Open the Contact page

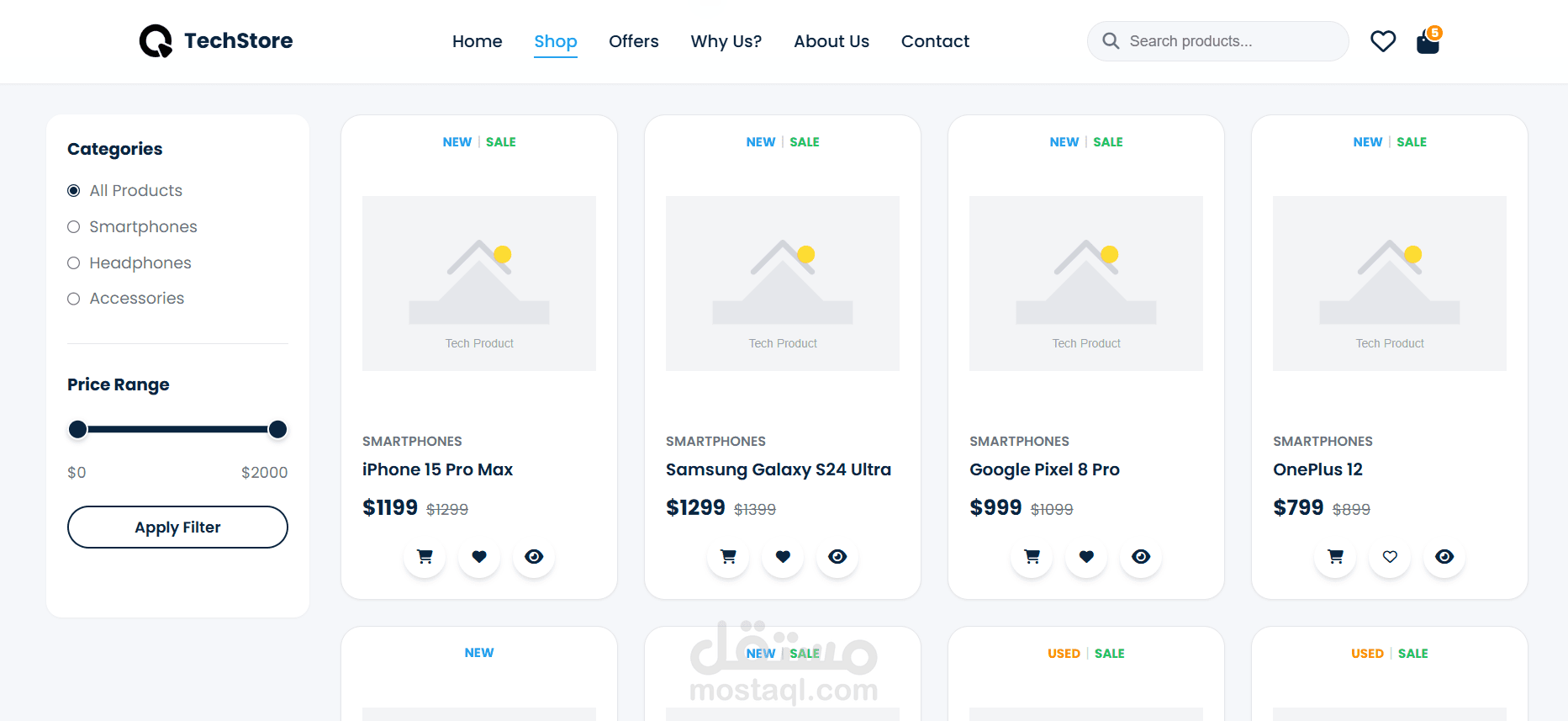[x=935, y=41]
